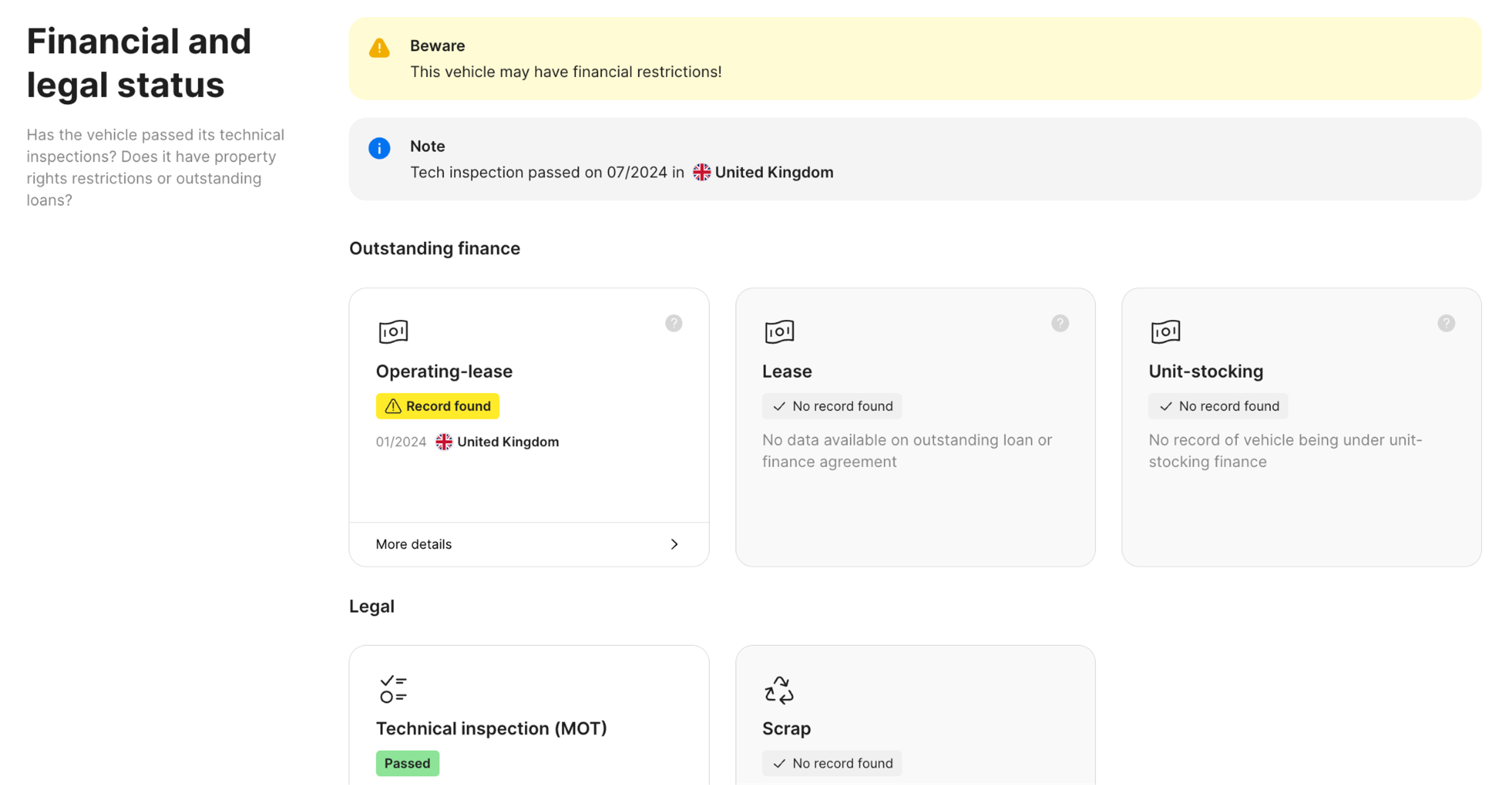The height and width of the screenshot is (785, 1512).
Task: Open the help tooltip on the Unit-stocking card
Action: tap(1446, 323)
